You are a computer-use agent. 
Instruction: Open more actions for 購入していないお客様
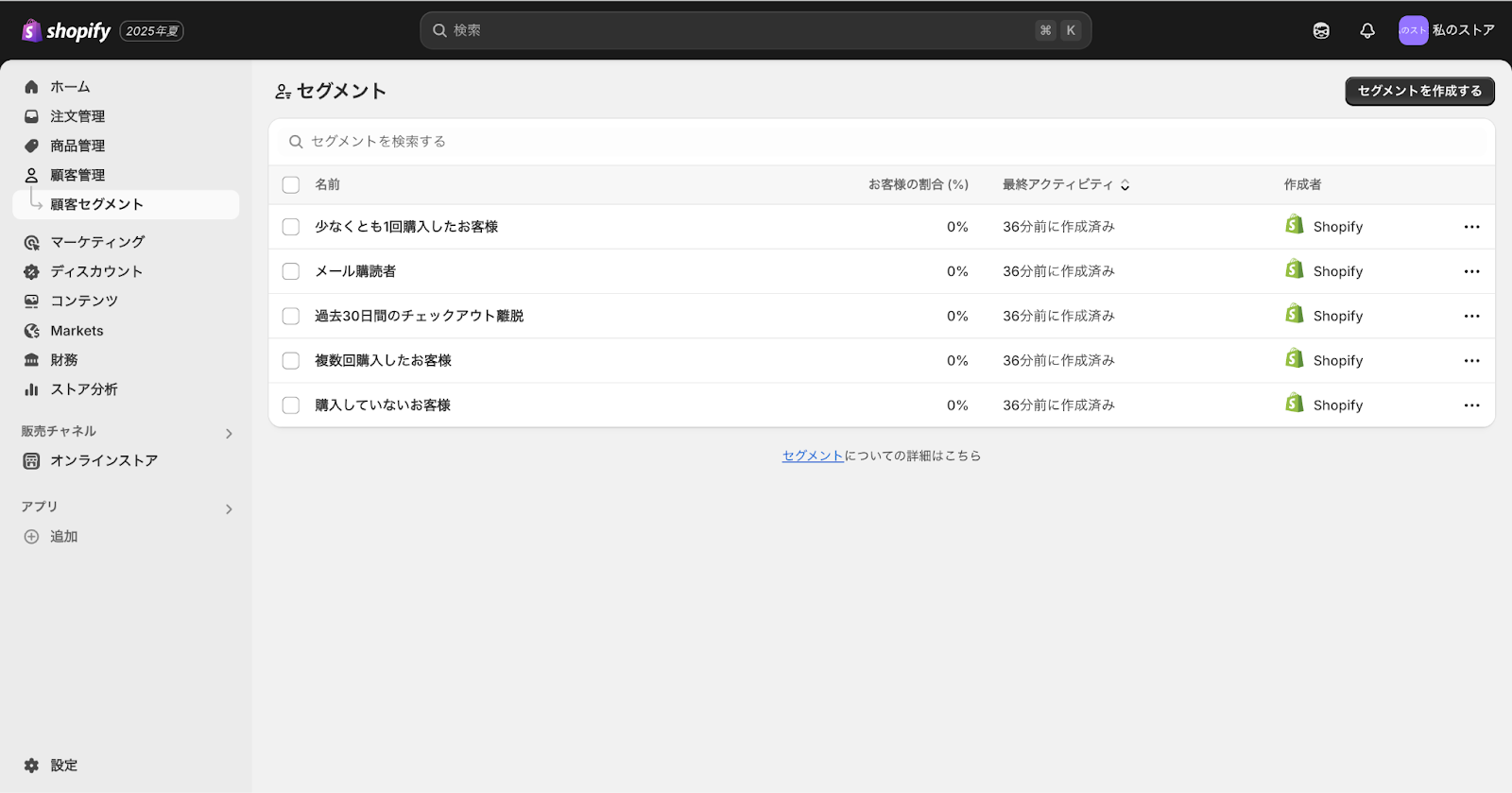(x=1471, y=405)
